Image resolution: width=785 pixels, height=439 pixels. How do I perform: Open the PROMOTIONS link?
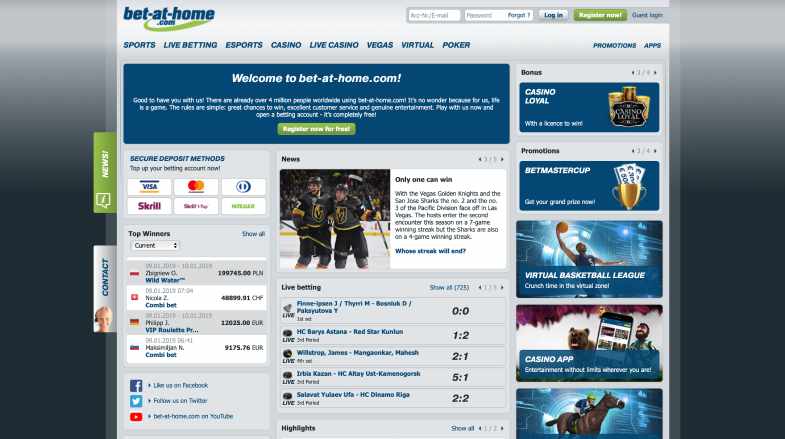614,46
